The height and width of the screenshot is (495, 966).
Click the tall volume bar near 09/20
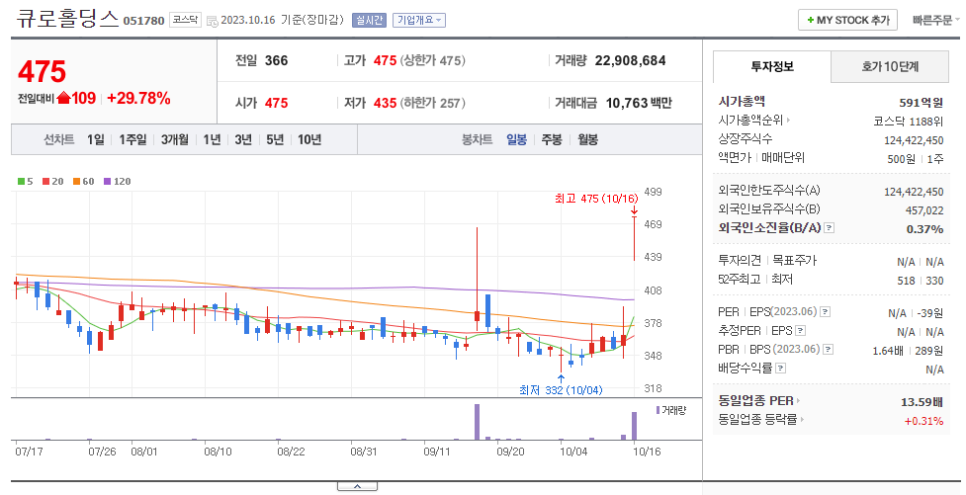(x=477, y=422)
